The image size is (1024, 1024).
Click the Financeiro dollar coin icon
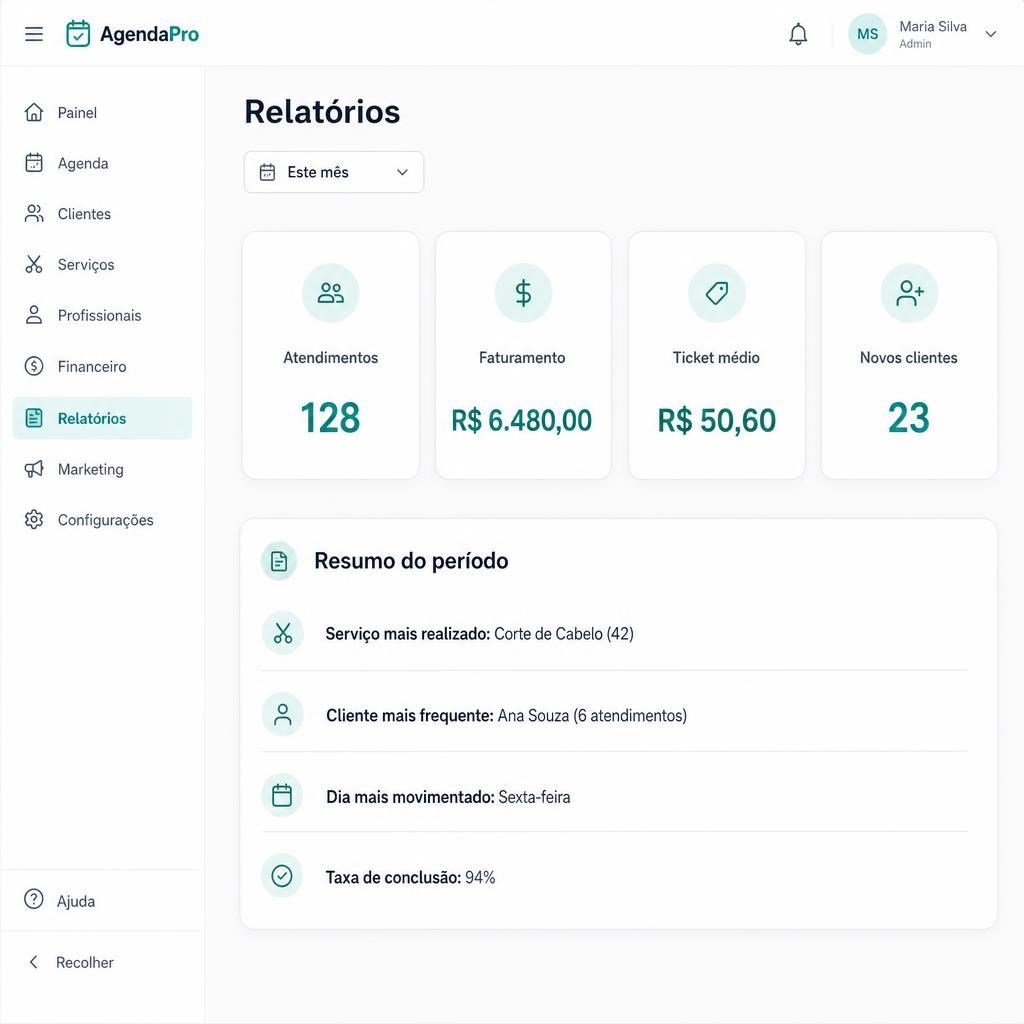pyautogui.click(x=34, y=366)
